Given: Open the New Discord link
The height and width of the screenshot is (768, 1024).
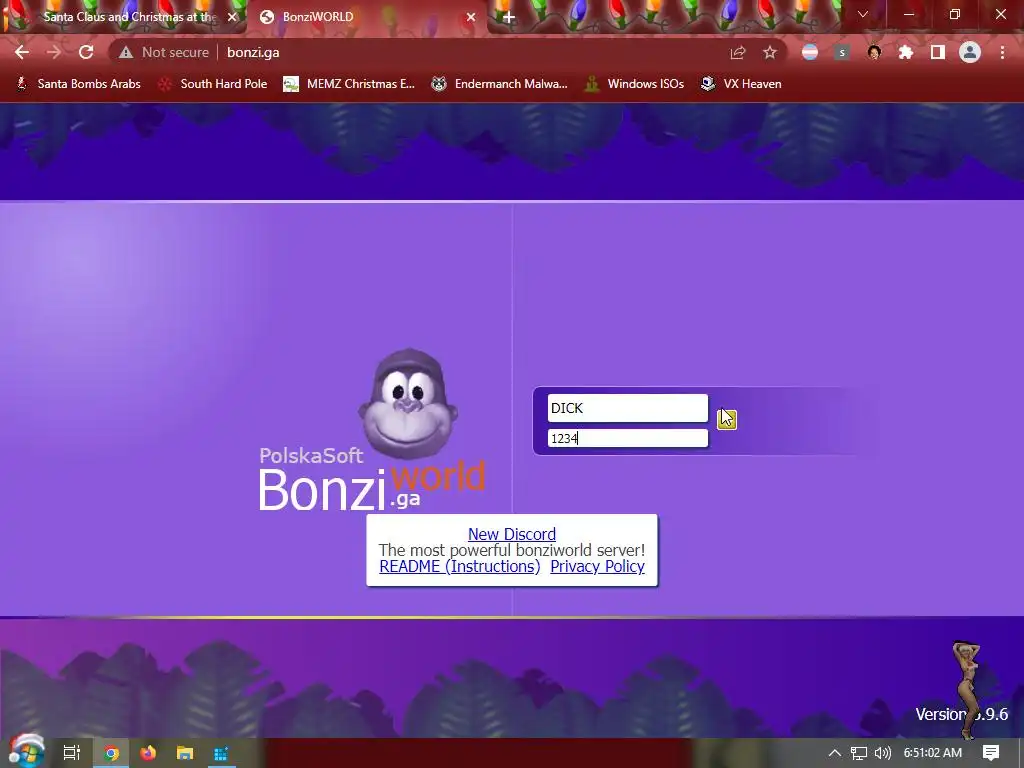Looking at the screenshot, I should pyautogui.click(x=512, y=534).
